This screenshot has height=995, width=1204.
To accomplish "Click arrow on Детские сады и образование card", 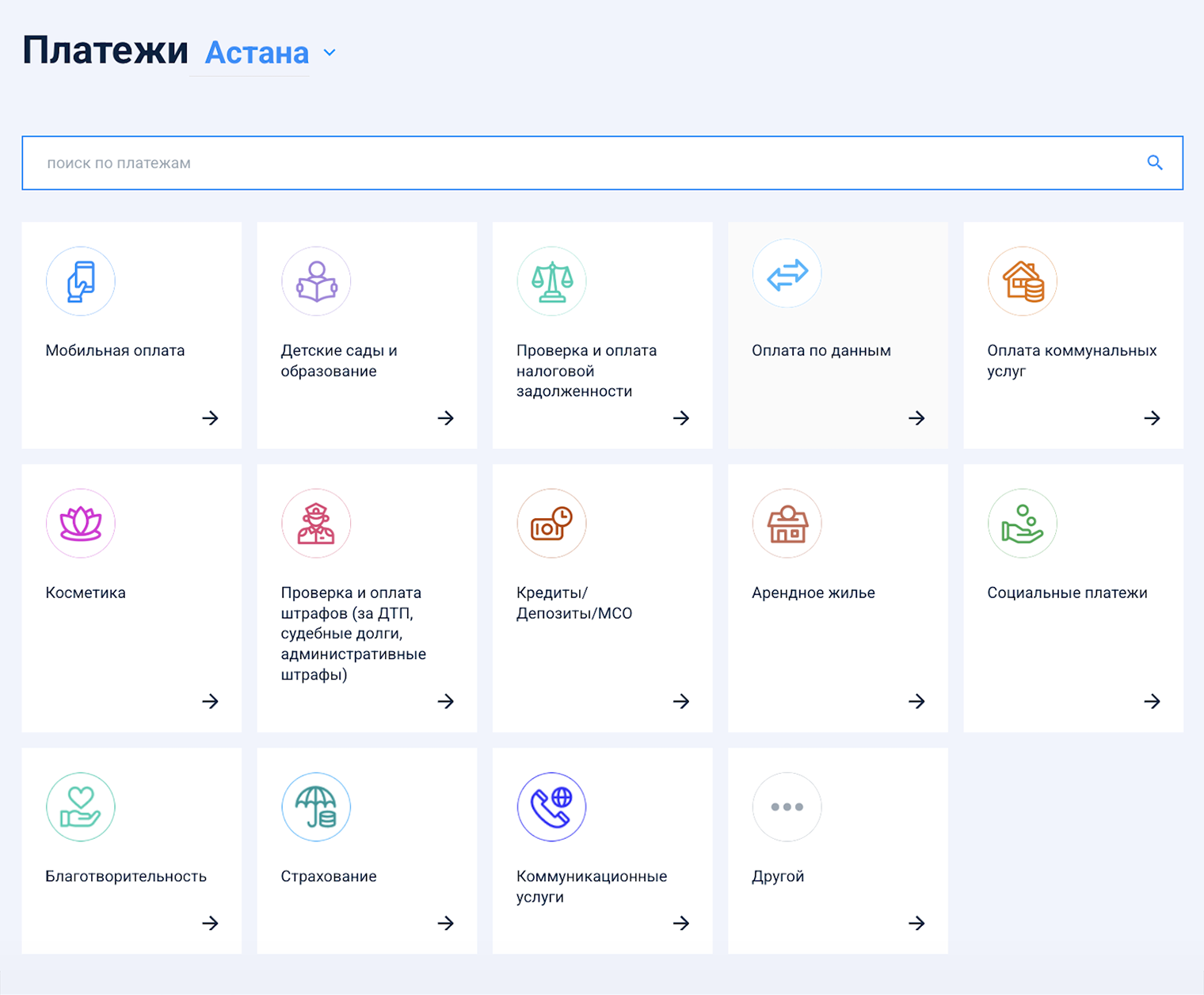I will pyautogui.click(x=446, y=417).
